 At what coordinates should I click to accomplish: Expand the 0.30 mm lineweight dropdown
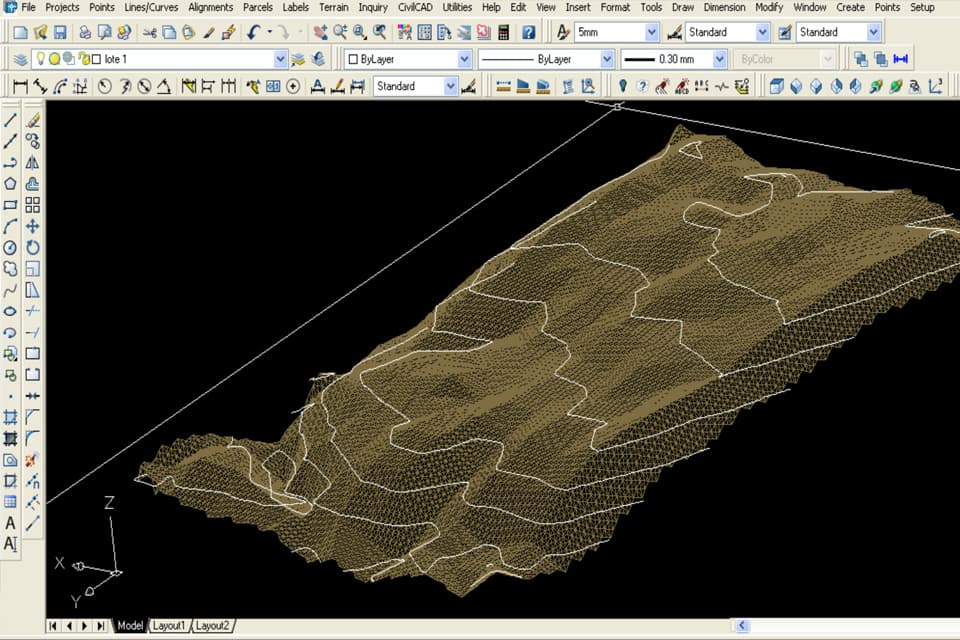coord(719,60)
